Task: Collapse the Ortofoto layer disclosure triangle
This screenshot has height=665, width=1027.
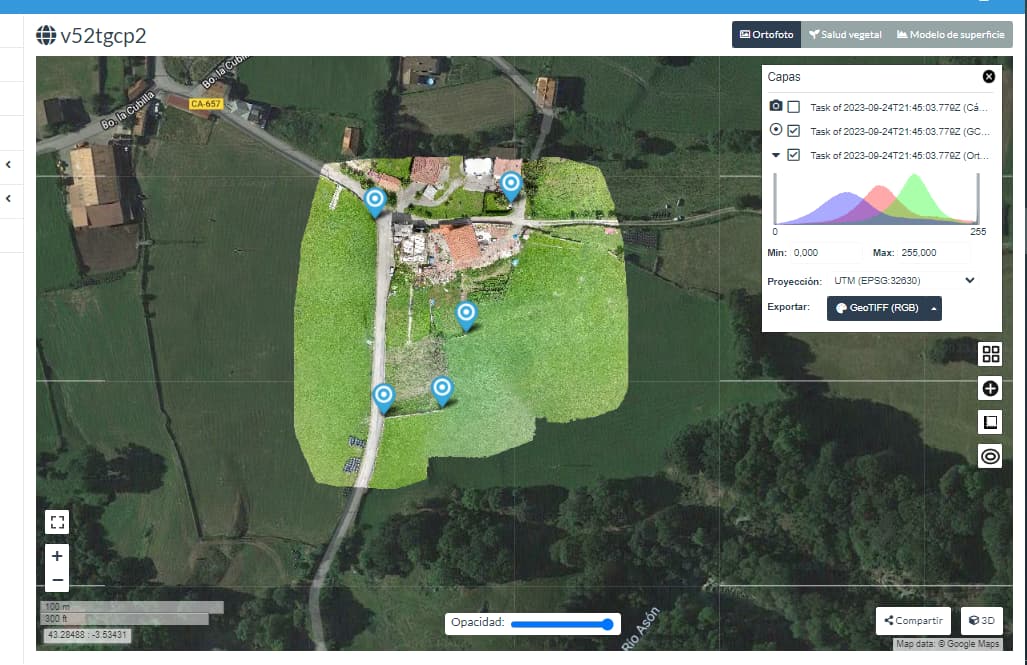Action: click(777, 155)
